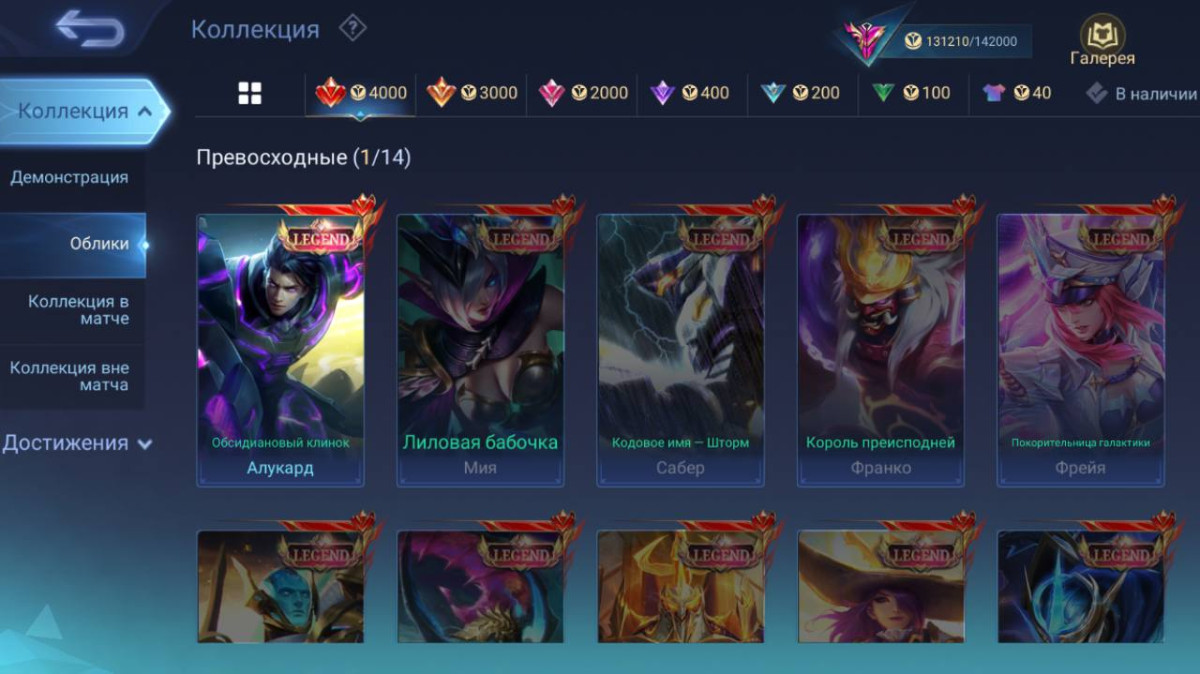Filter by orange 3000-point tier
The image size is (1200, 674).
coord(472,94)
